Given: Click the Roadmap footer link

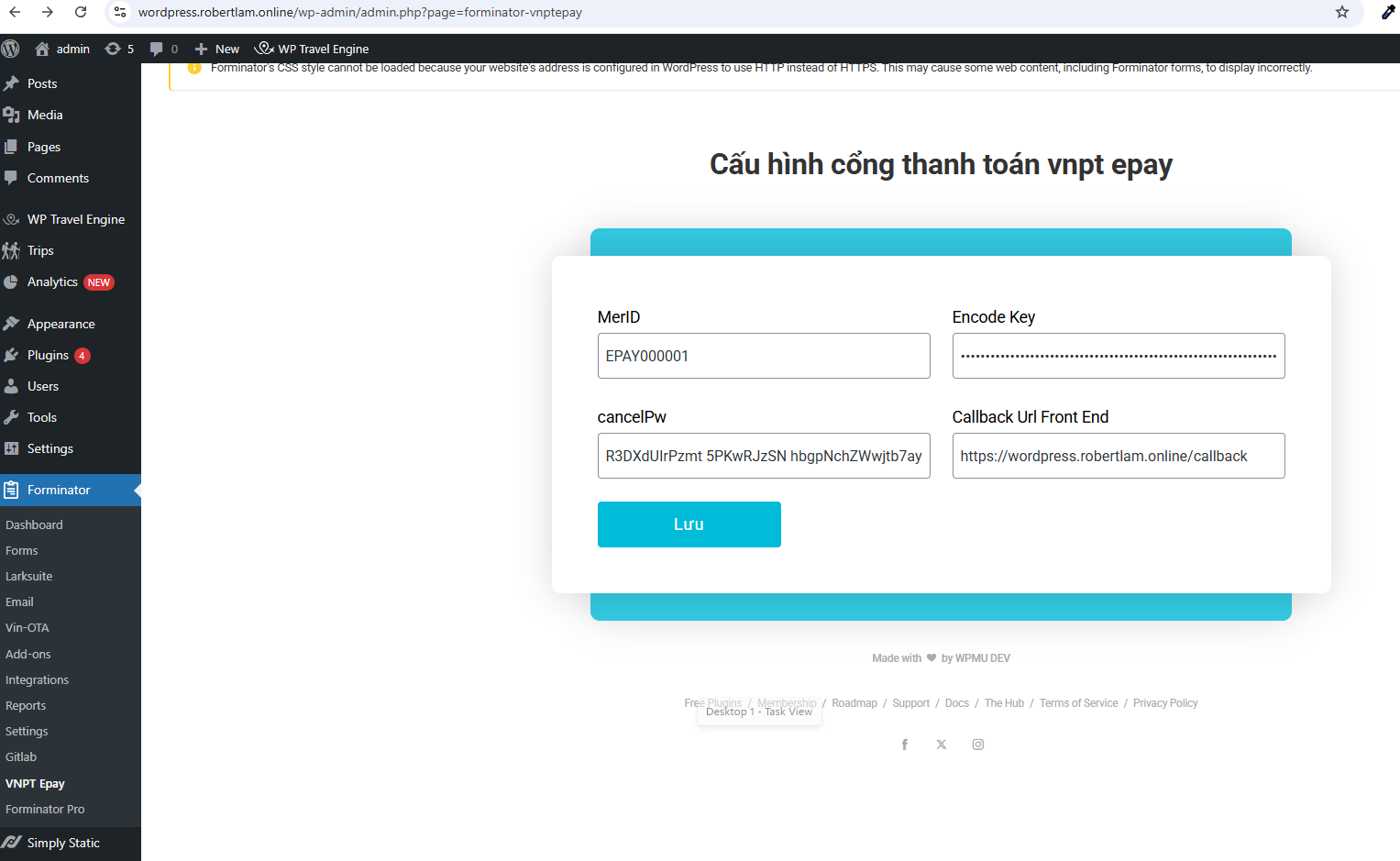Looking at the screenshot, I should click(x=854, y=703).
